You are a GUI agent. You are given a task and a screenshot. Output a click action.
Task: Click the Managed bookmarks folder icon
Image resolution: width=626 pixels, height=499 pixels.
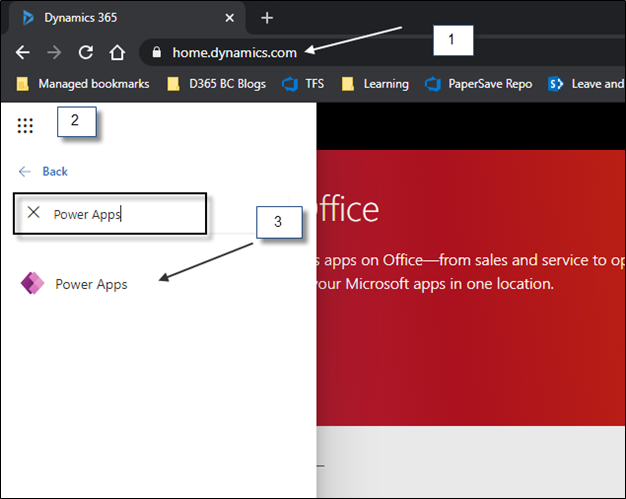22,84
